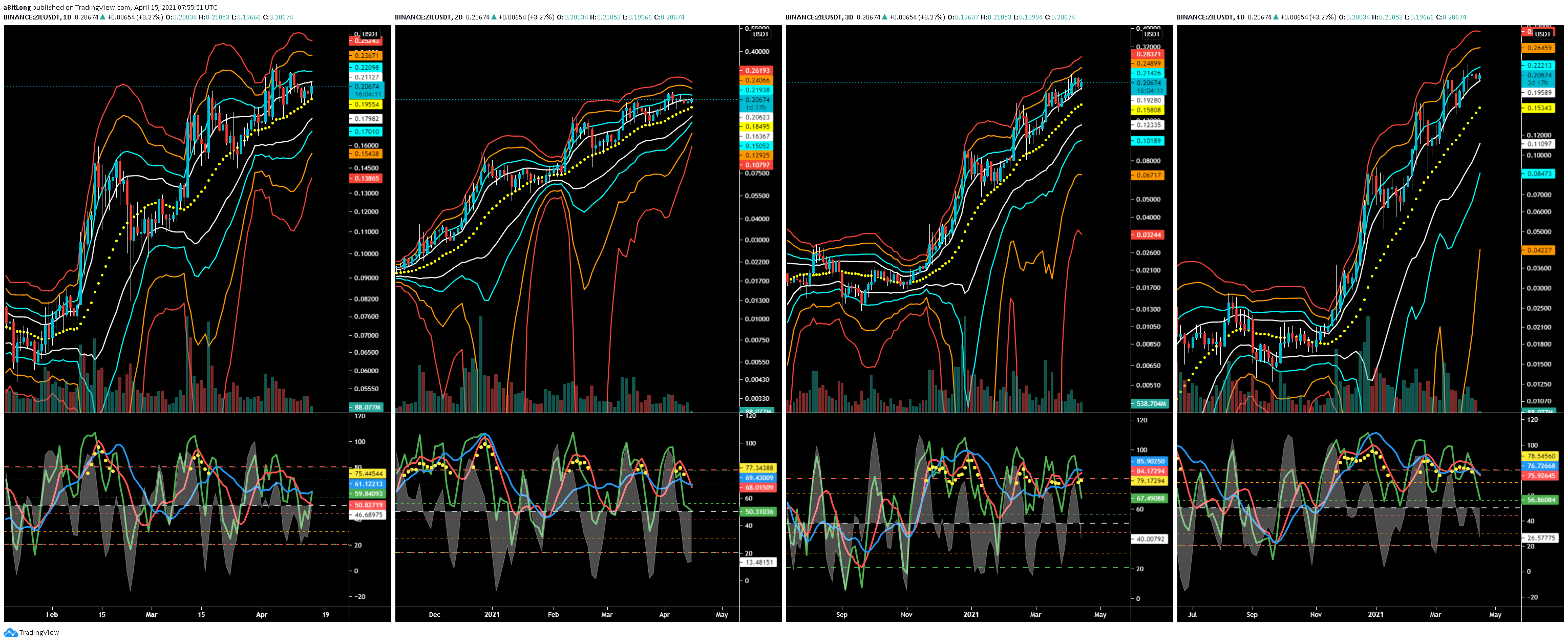1568x643 pixels.
Task: Click the 19 date label on 1D time axis
Action: point(326,614)
